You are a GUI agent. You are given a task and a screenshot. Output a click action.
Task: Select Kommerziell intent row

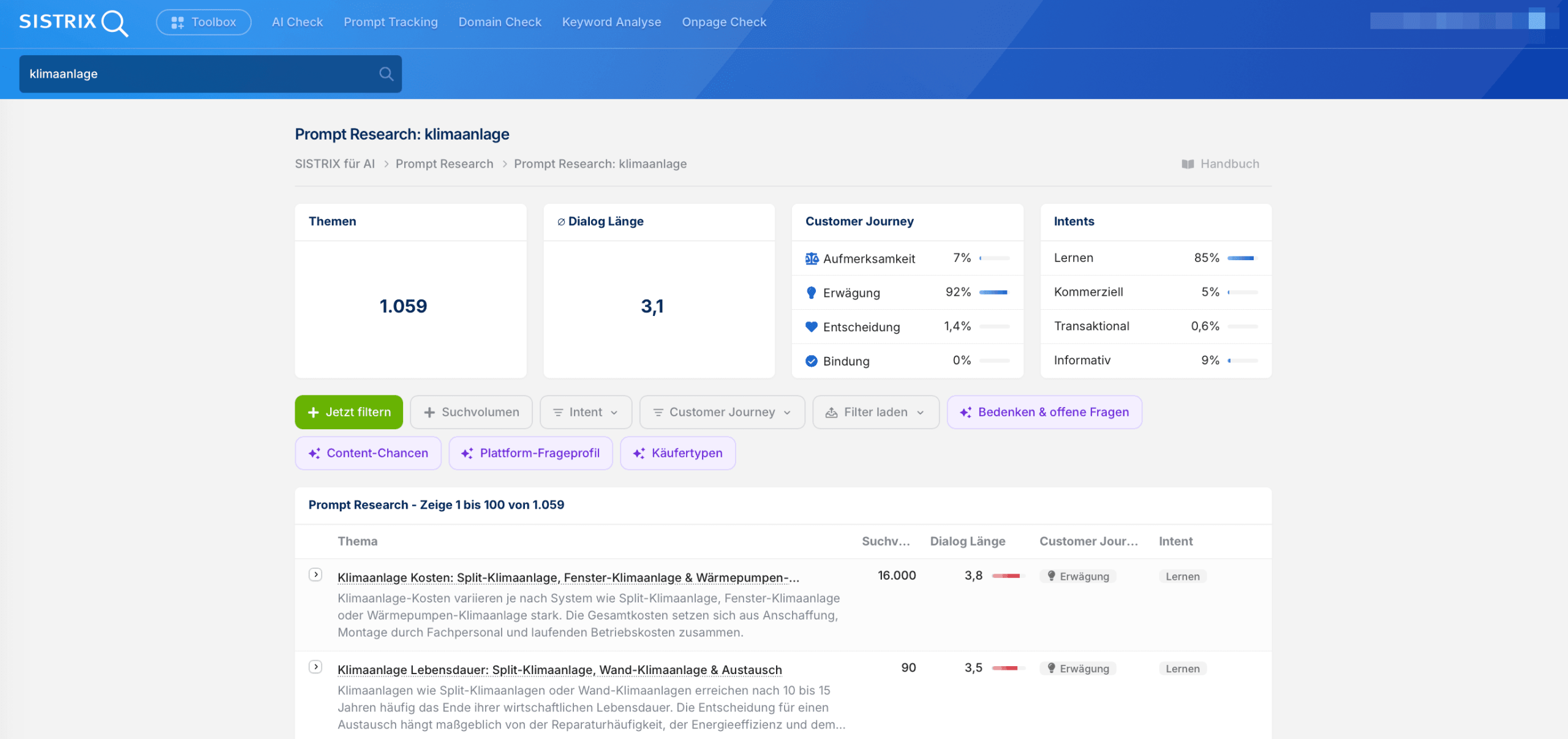coord(1156,292)
